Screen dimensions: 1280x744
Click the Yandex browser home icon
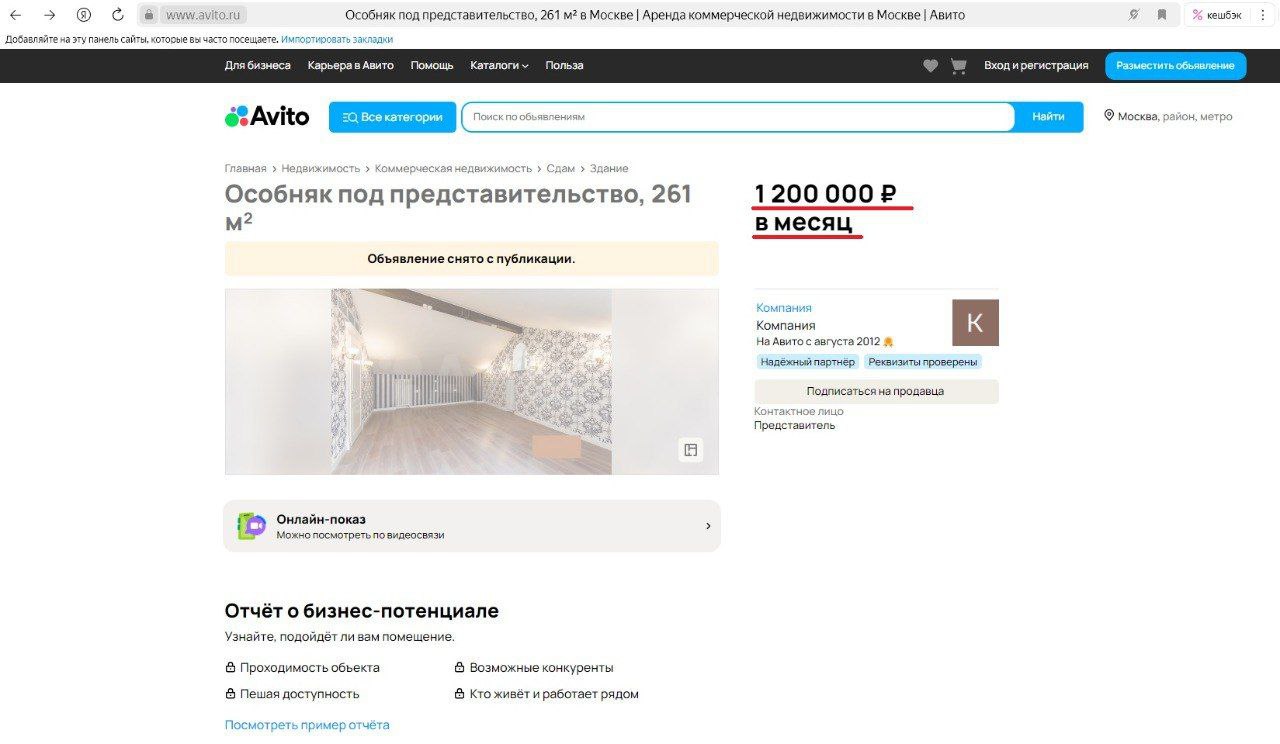[84, 15]
